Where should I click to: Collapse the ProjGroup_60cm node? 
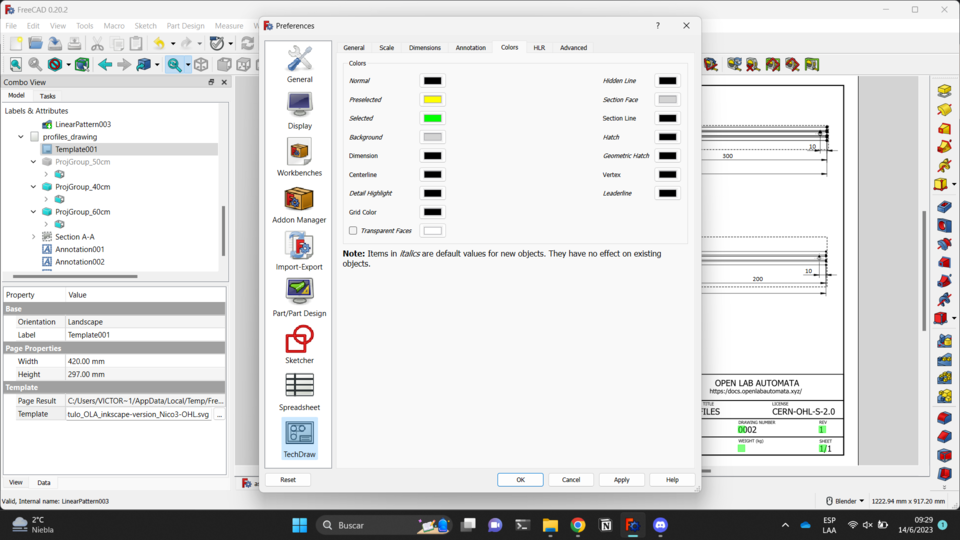[34, 212]
